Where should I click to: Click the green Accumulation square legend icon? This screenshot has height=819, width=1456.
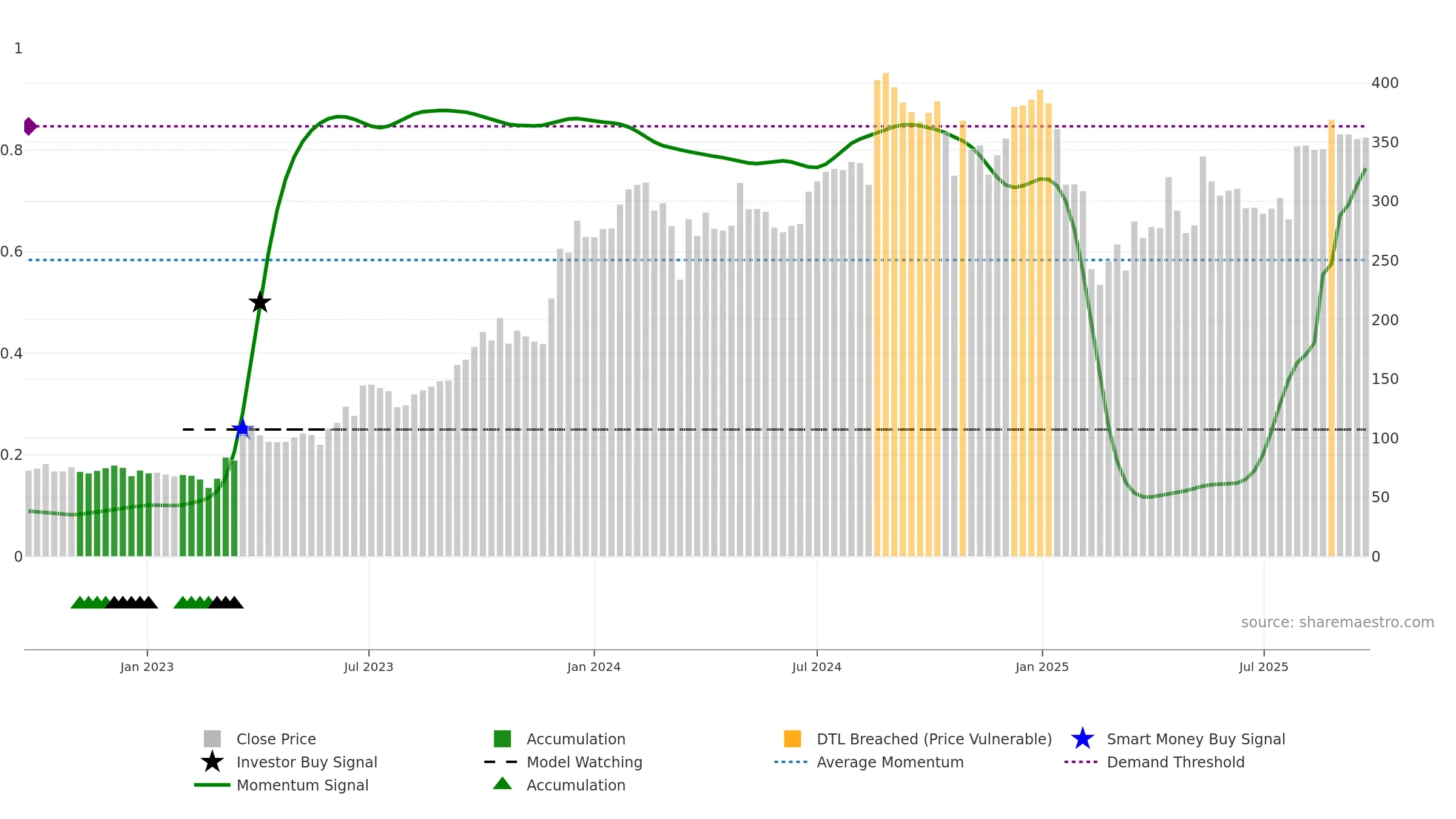coord(502,739)
